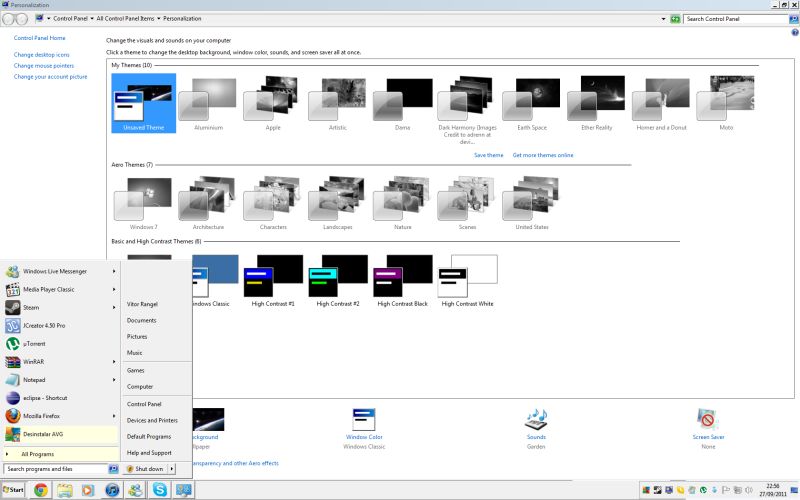
Task: Open the eclipse shortcut
Action: [60, 398]
